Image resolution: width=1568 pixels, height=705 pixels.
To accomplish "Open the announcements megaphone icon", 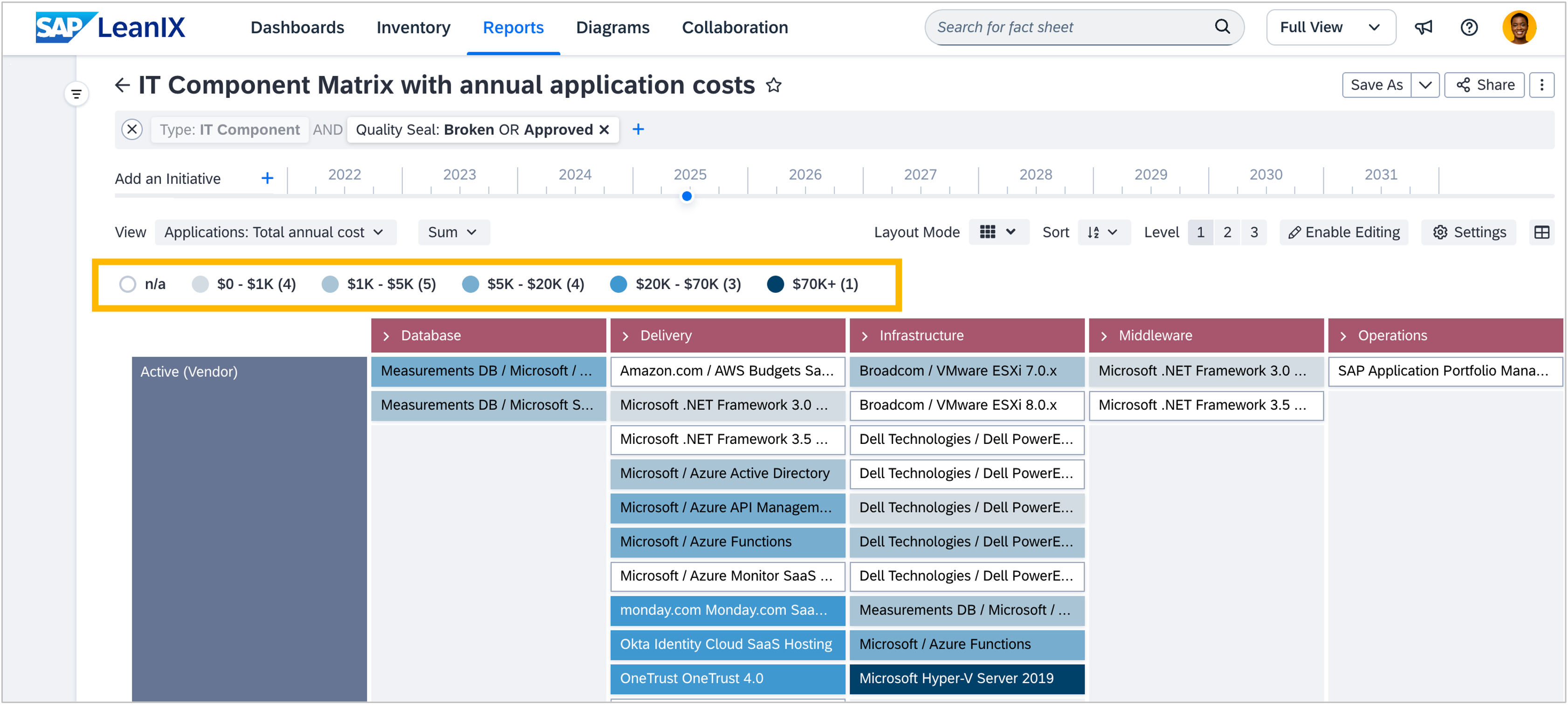I will coord(1423,28).
